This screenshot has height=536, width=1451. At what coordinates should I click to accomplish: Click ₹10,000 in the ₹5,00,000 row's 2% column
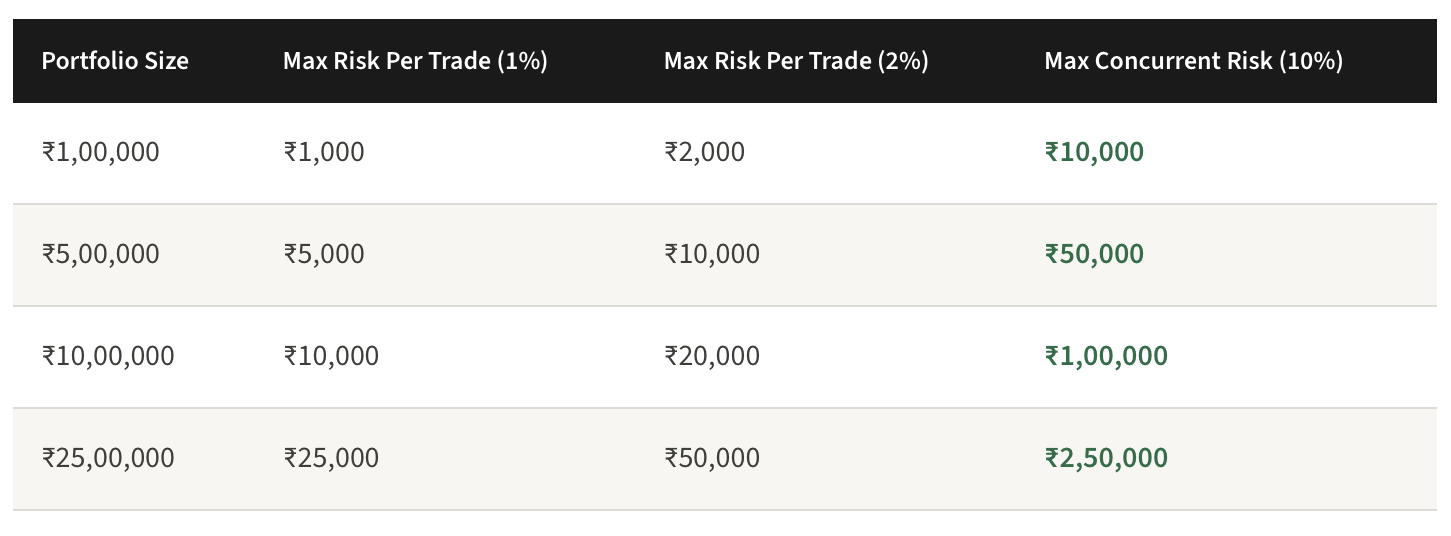712,254
